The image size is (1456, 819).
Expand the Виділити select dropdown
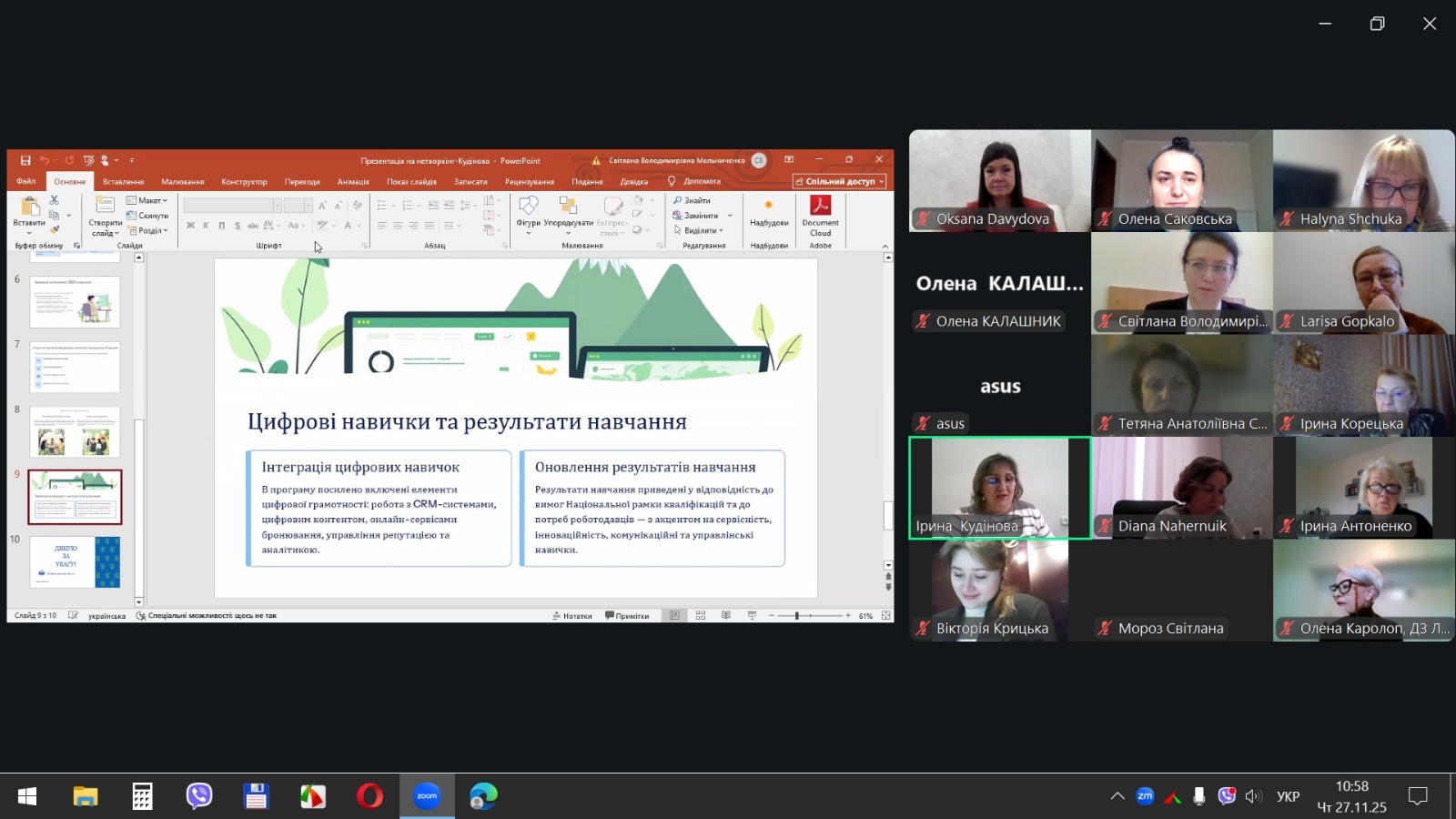pos(699,230)
